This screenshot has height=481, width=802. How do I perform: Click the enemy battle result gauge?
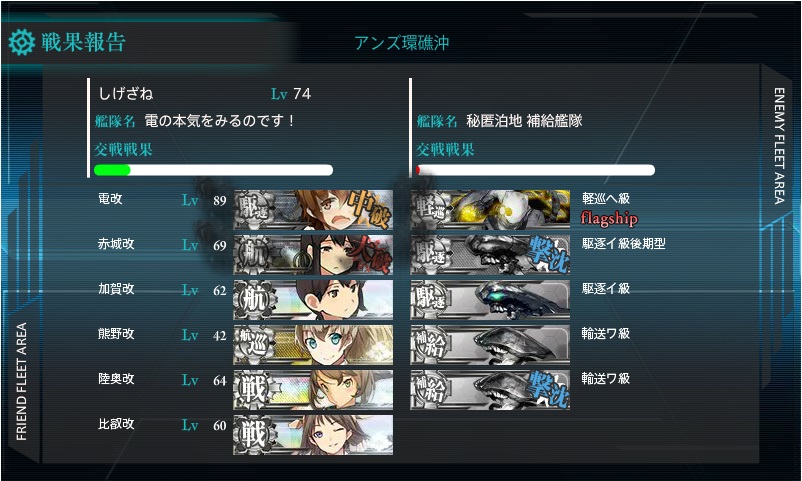[536, 170]
